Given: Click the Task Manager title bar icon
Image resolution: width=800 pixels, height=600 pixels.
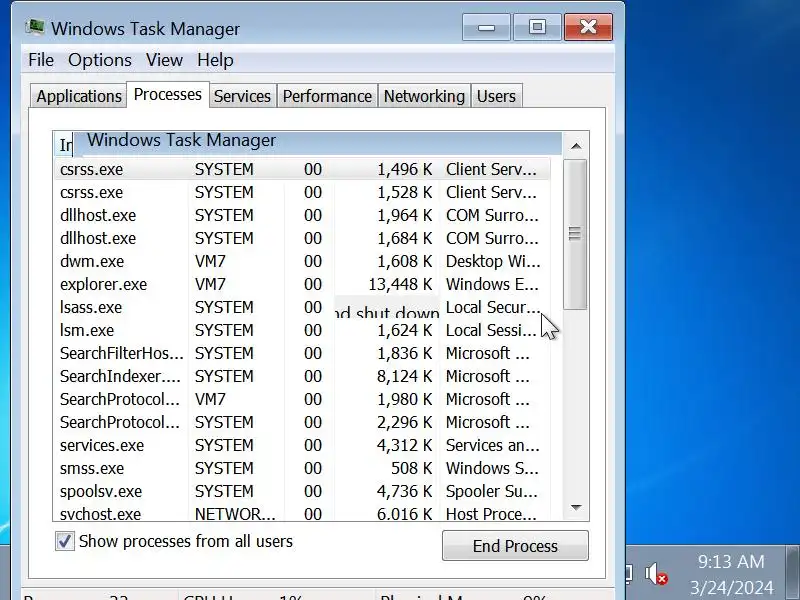Looking at the screenshot, I should pyautogui.click(x=35, y=28).
